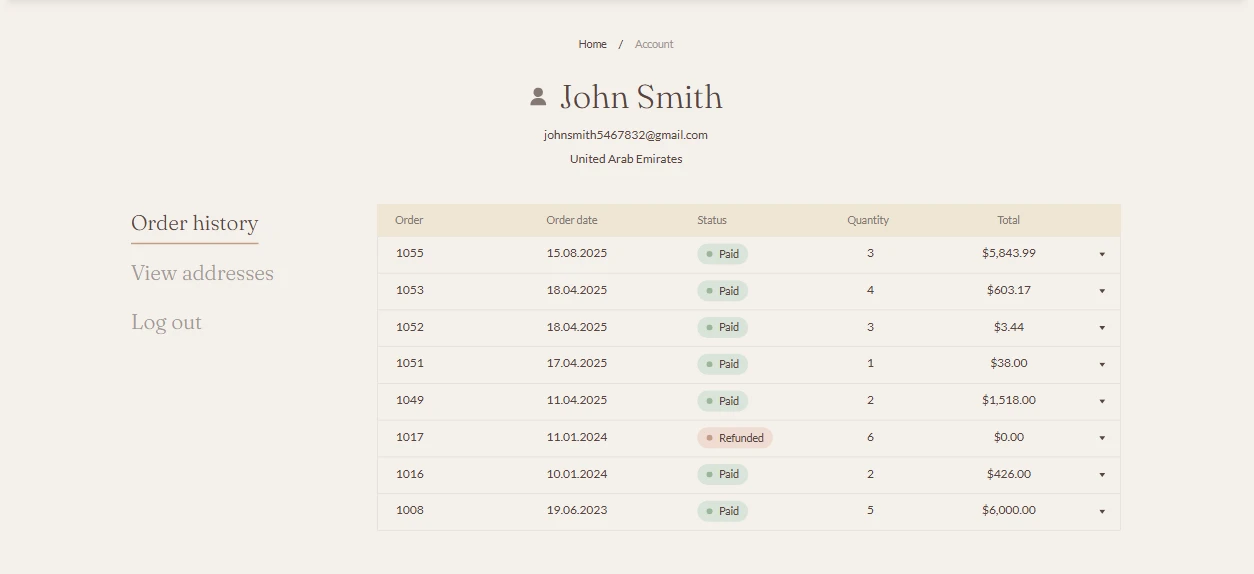Click the total $1,518.00
This screenshot has width=1254, height=574.
1009,400
